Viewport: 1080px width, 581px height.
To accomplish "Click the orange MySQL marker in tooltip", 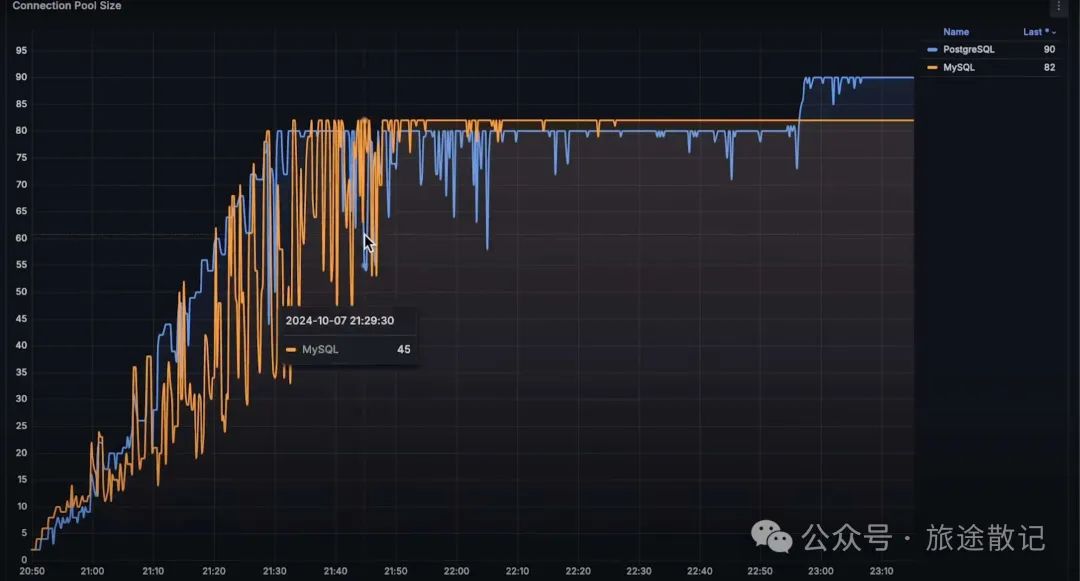I will point(291,350).
